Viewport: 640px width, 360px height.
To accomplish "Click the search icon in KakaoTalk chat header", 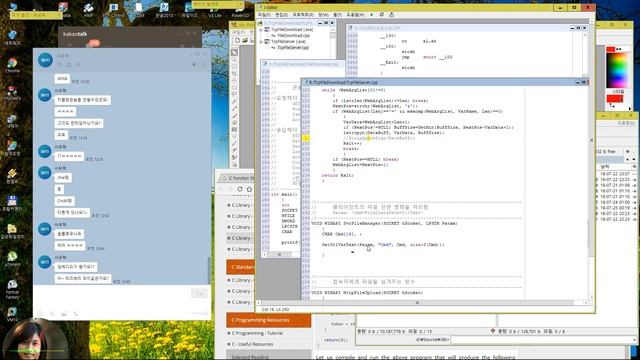I will tap(194, 64).
